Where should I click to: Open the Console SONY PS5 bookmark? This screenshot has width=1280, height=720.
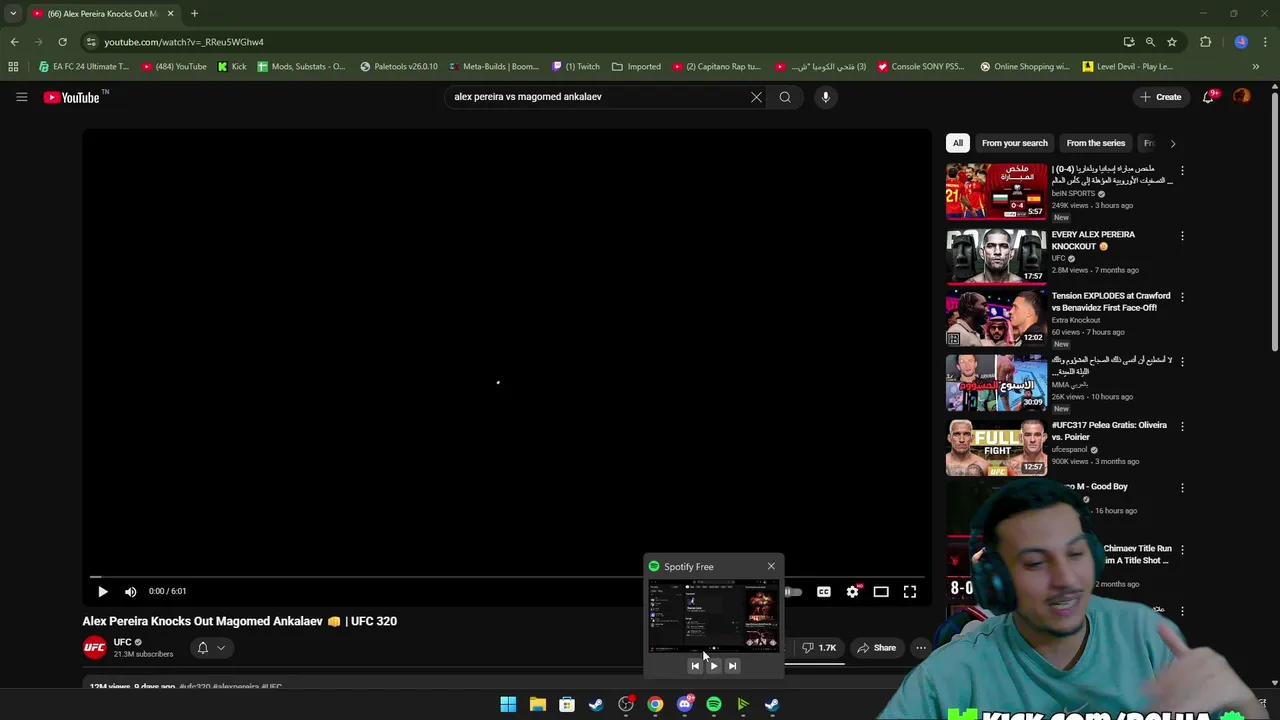(x=921, y=67)
